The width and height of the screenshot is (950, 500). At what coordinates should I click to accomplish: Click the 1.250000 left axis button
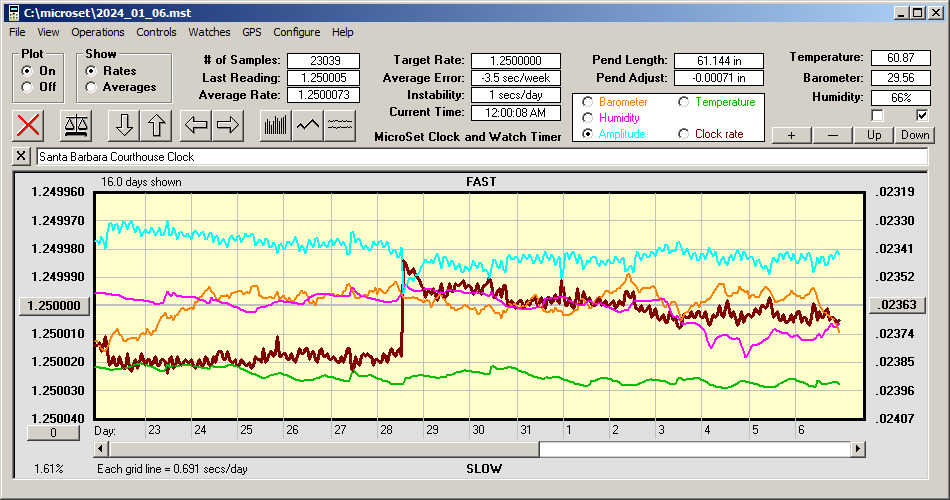[55, 305]
